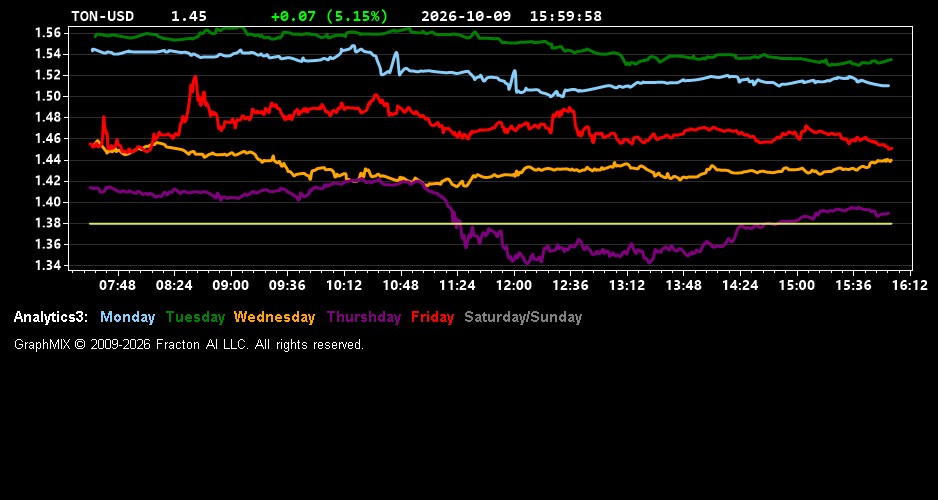The image size is (938, 500).
Task: Click the 14:24 time axis label
Action: [741, 286]
